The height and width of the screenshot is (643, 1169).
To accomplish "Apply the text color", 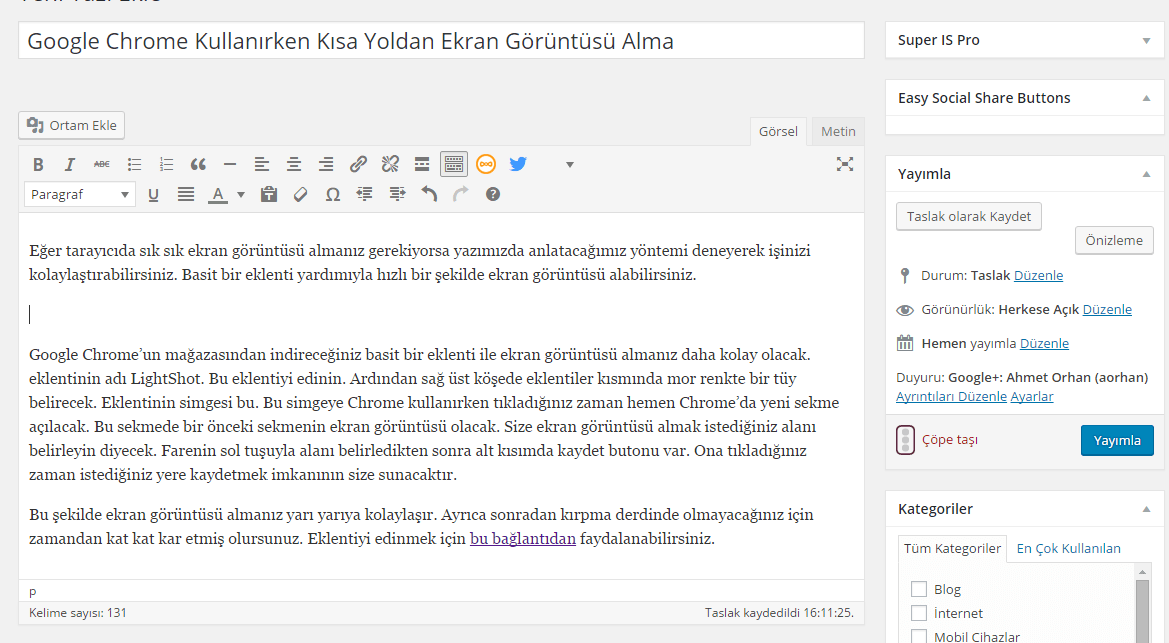I will [217, 195].
